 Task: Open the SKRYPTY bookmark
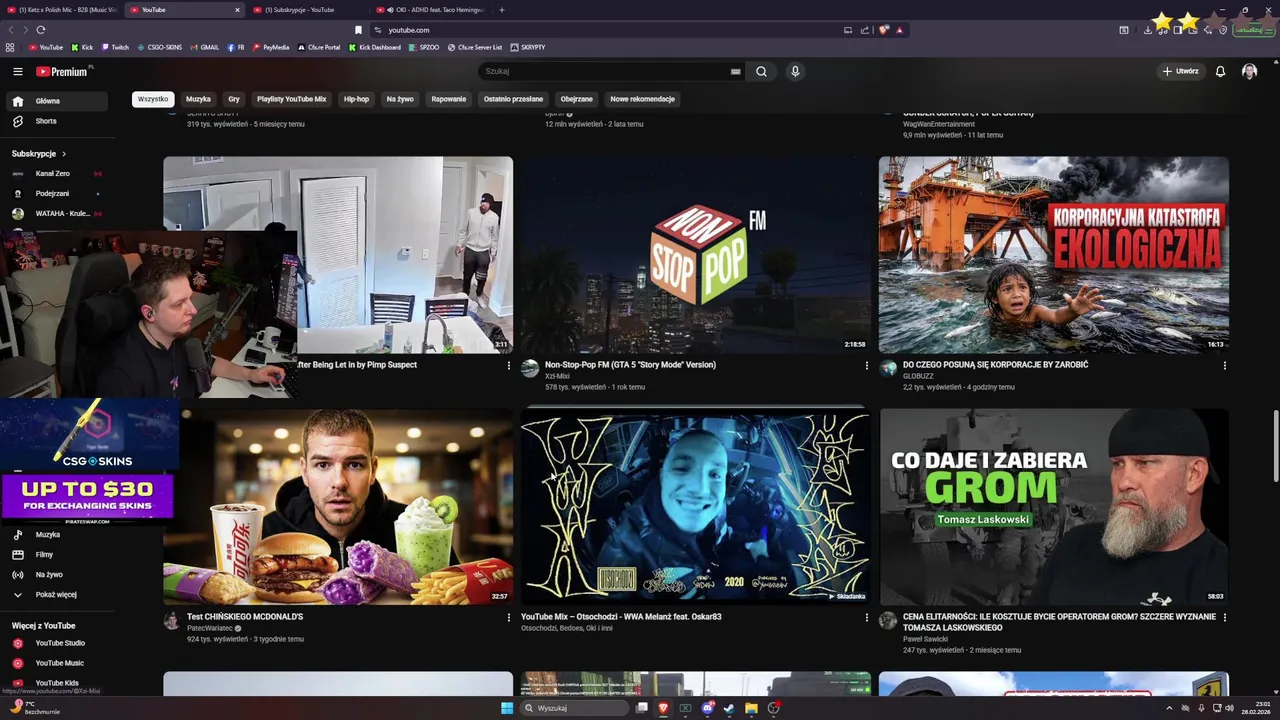527,47
